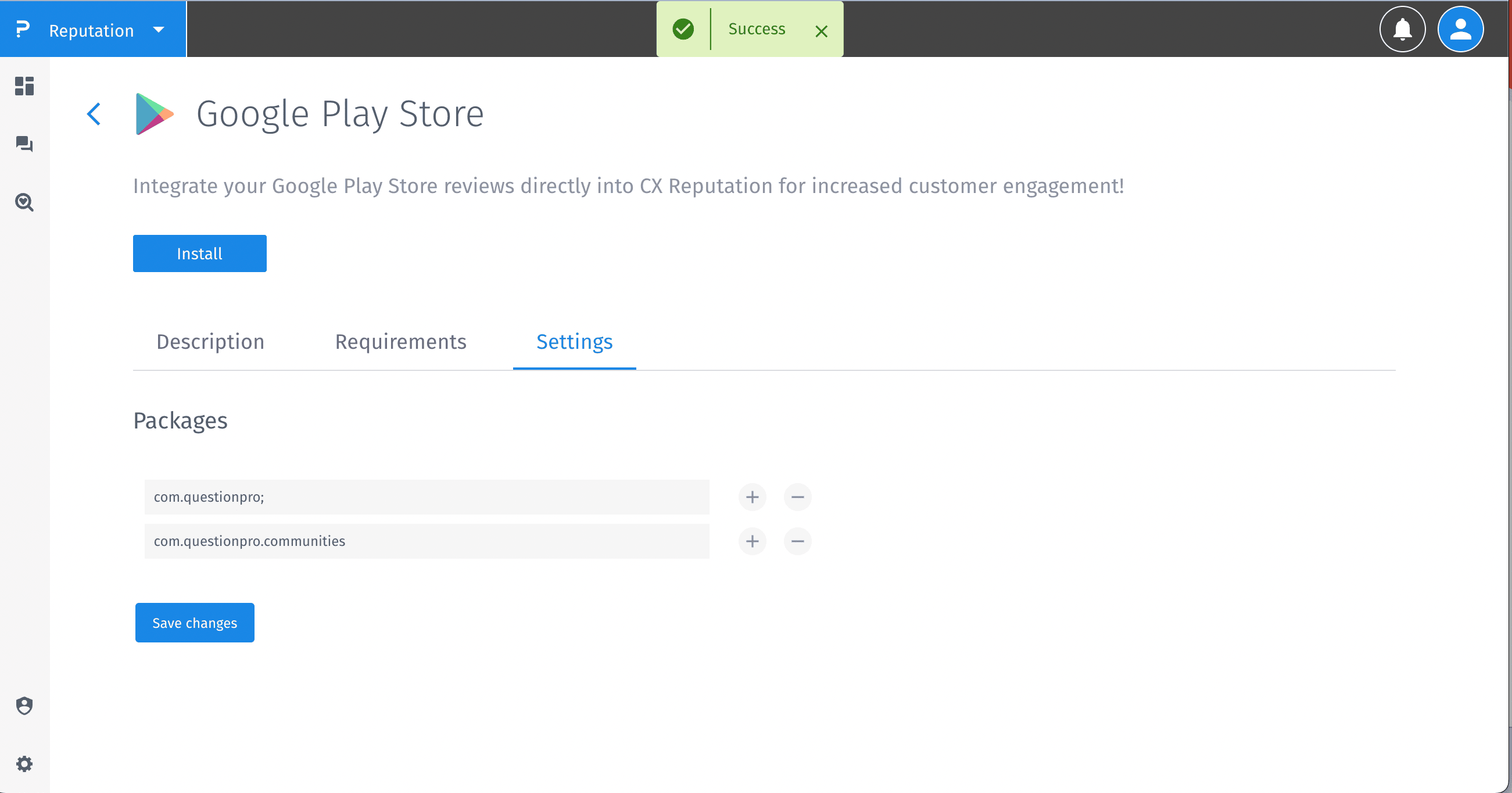The image size is (1512, 793).
Task: Switch to the Description tab
Action: point(210,342)
